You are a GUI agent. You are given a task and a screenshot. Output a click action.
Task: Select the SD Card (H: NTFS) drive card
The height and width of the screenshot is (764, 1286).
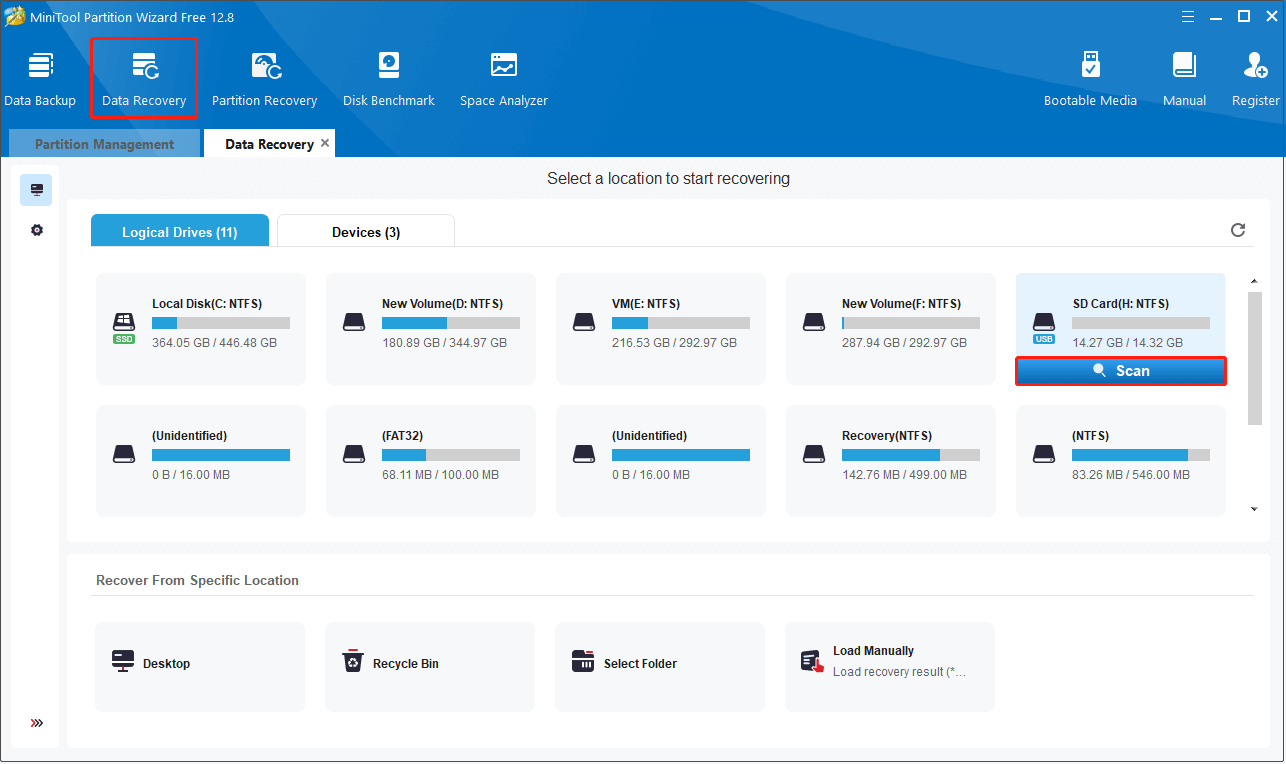[x=1121, y=315]
